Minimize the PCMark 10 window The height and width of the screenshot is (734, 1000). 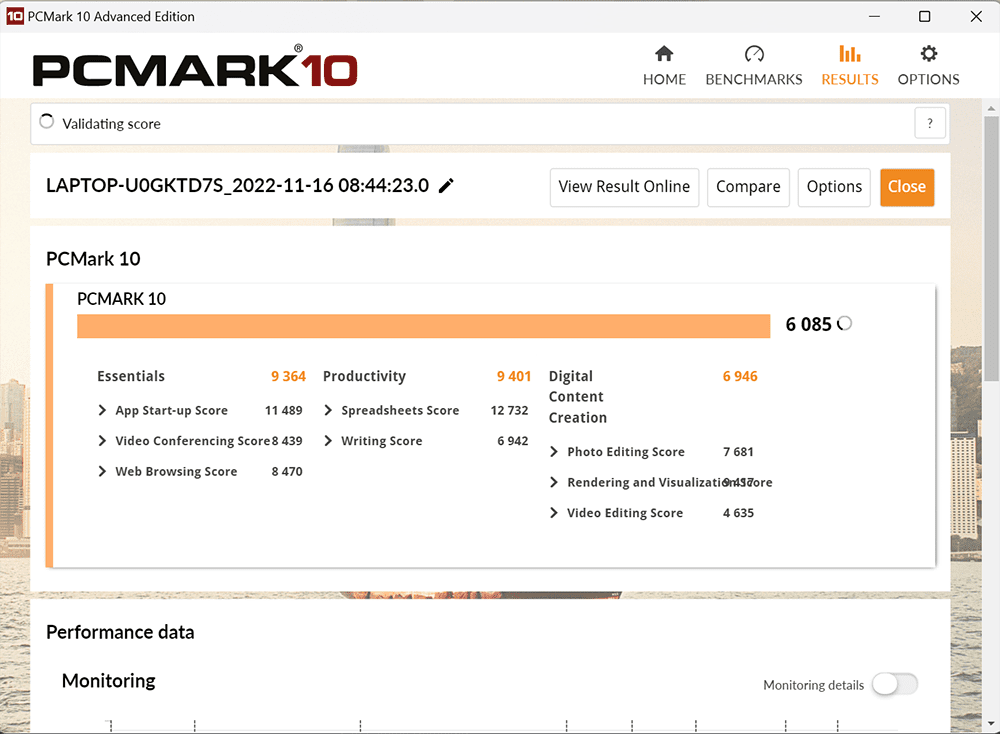[874, 16]
